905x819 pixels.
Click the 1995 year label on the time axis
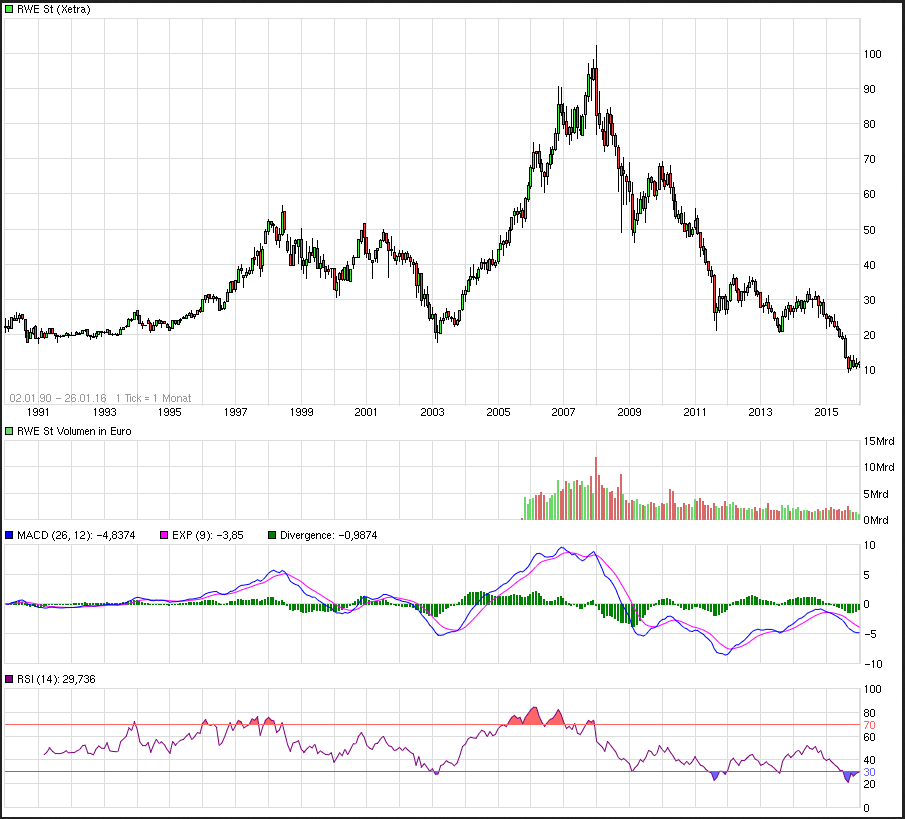pos(170,412)
